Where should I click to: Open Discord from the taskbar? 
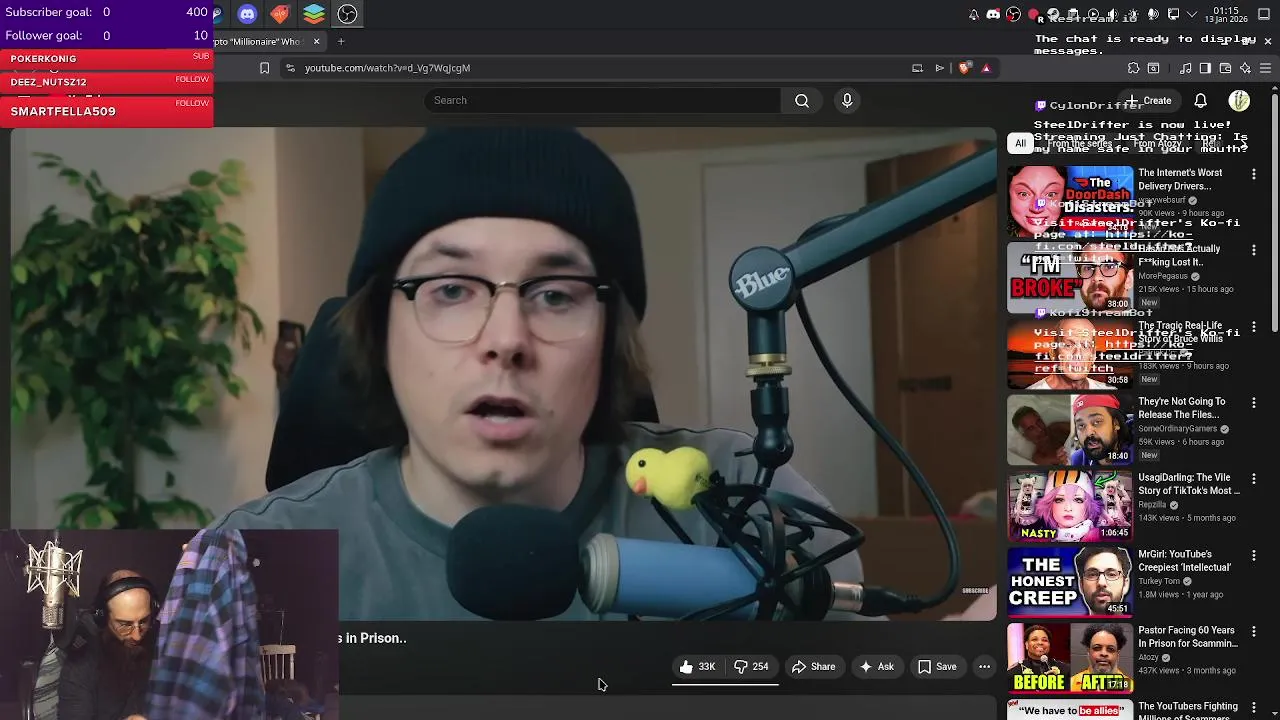point(247,14)
